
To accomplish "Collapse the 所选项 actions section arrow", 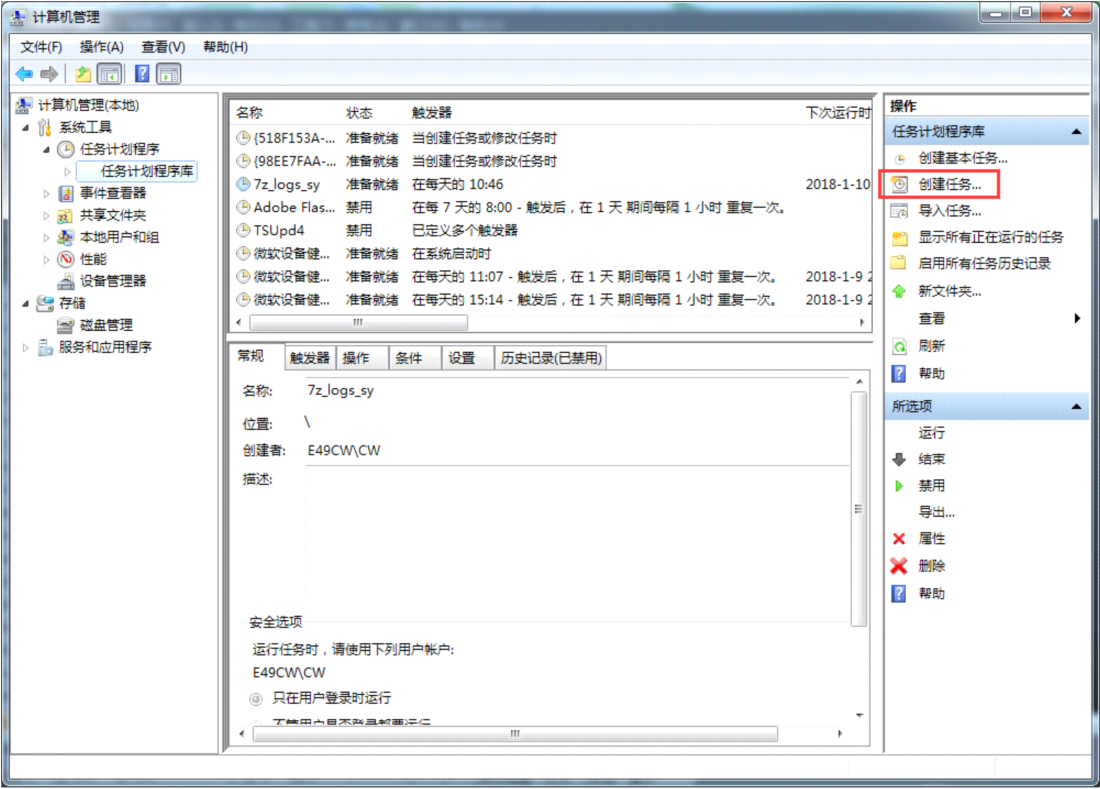I will (x=1077, y=407).
